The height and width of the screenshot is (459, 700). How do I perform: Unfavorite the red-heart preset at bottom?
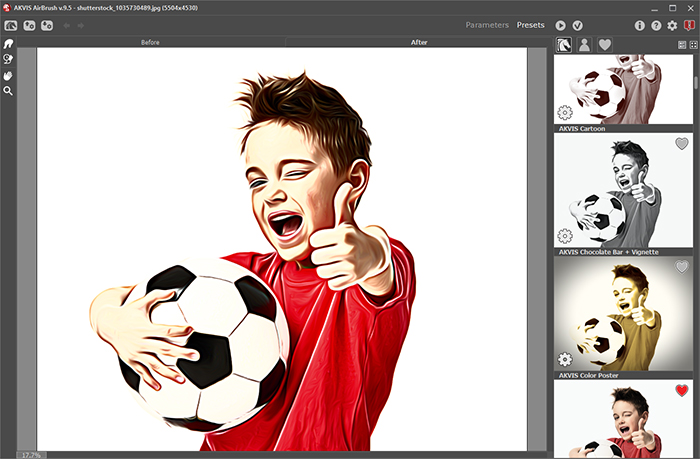(x=682, y=390)
